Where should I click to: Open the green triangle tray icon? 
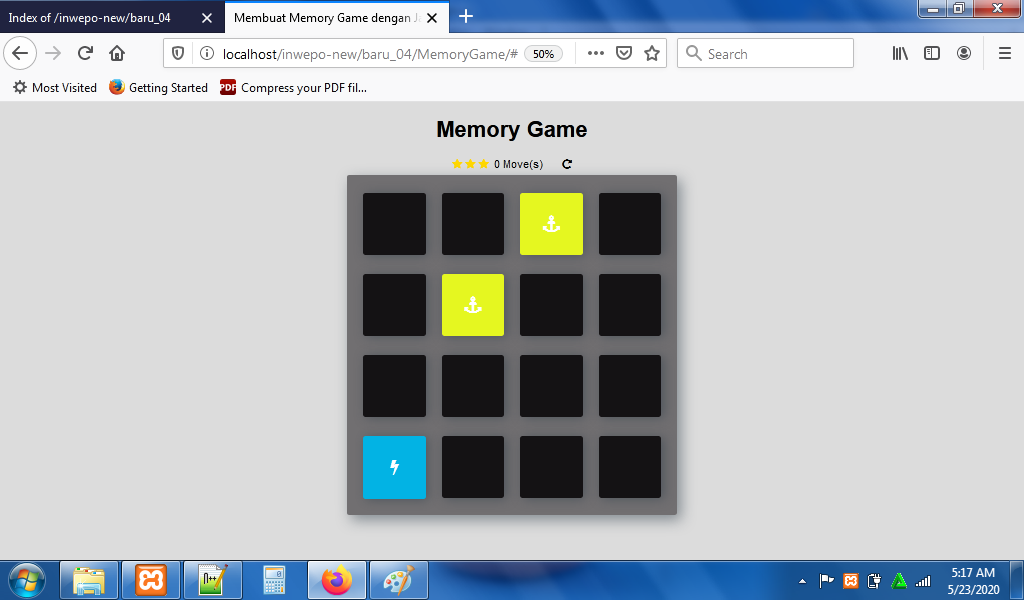tap(899, 580)
